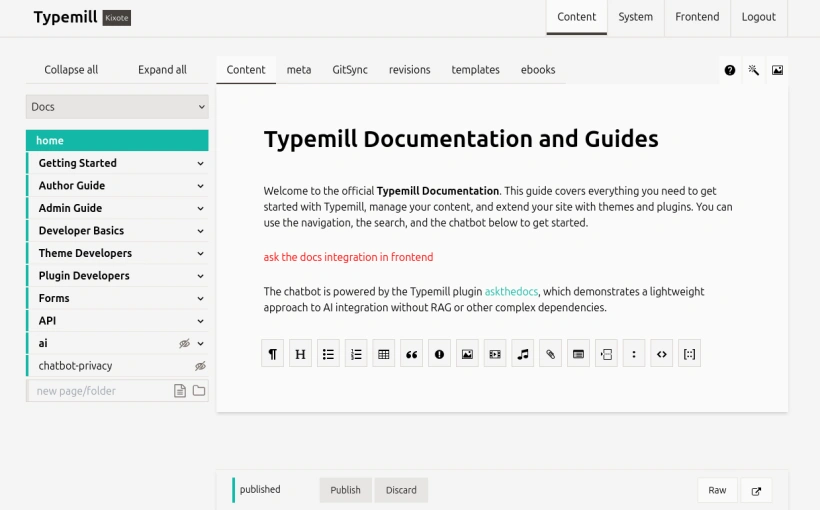
Task: Follow the askthedocs plugin link
Action: tap(511, 291)
